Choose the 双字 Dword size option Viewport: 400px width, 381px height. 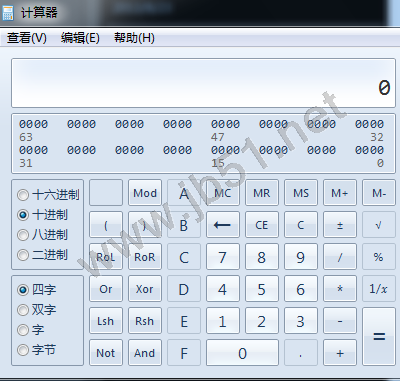click(x=37, y=310)
